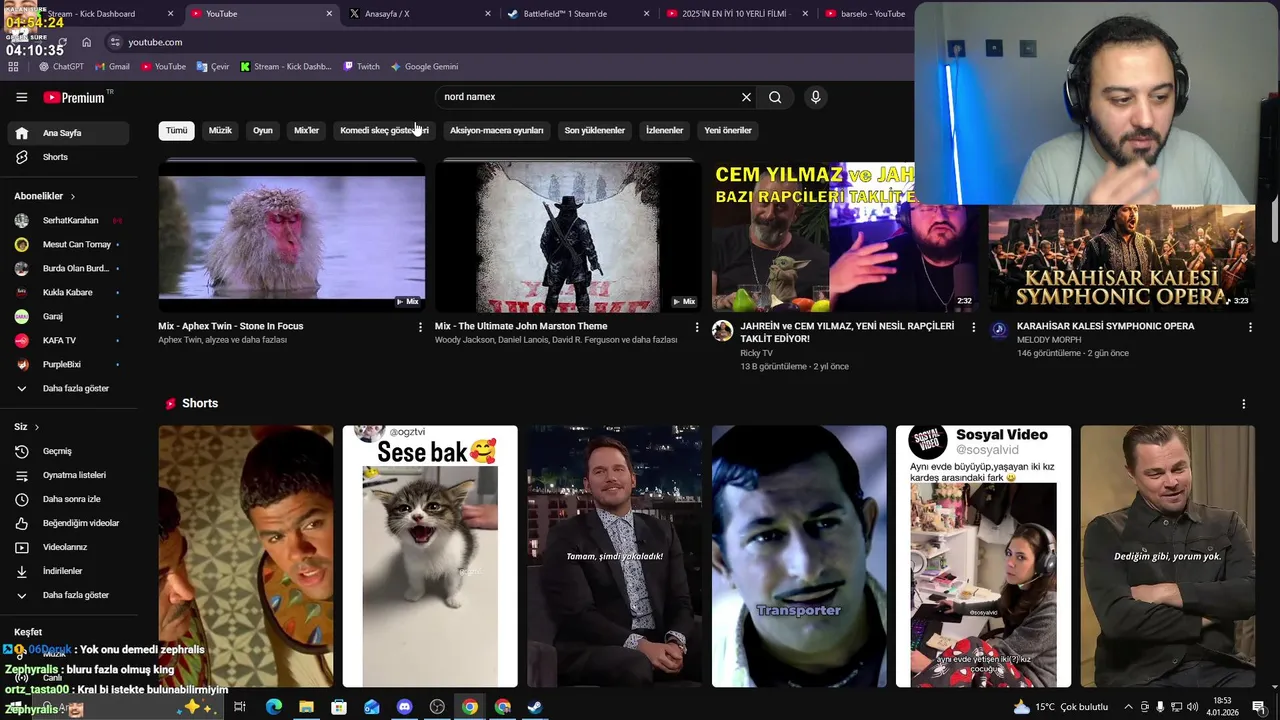Open the Transporter Short thumbnail
The image size is (1280, 720).
click(x=799, y=556)
